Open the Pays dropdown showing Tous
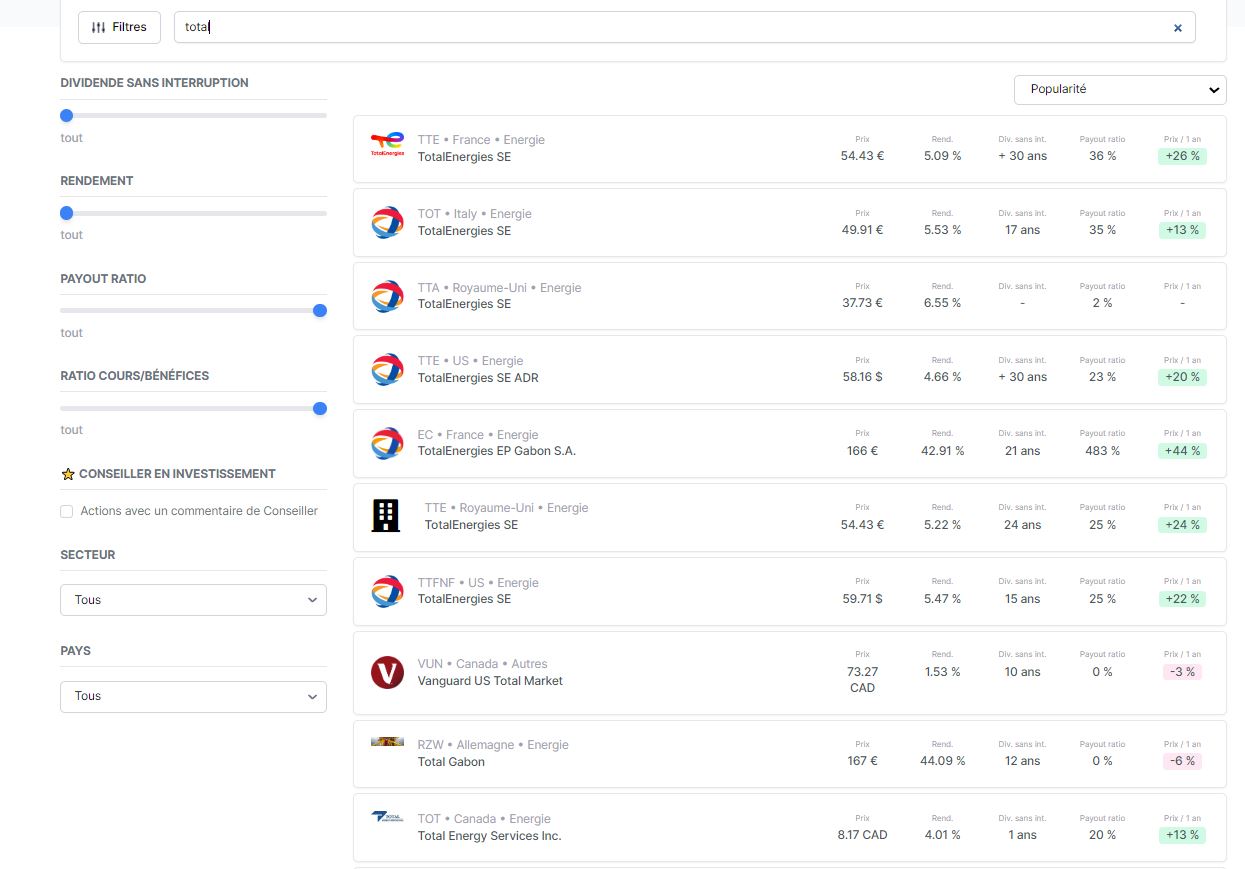 pyautogui.click(x=193, y=696)
